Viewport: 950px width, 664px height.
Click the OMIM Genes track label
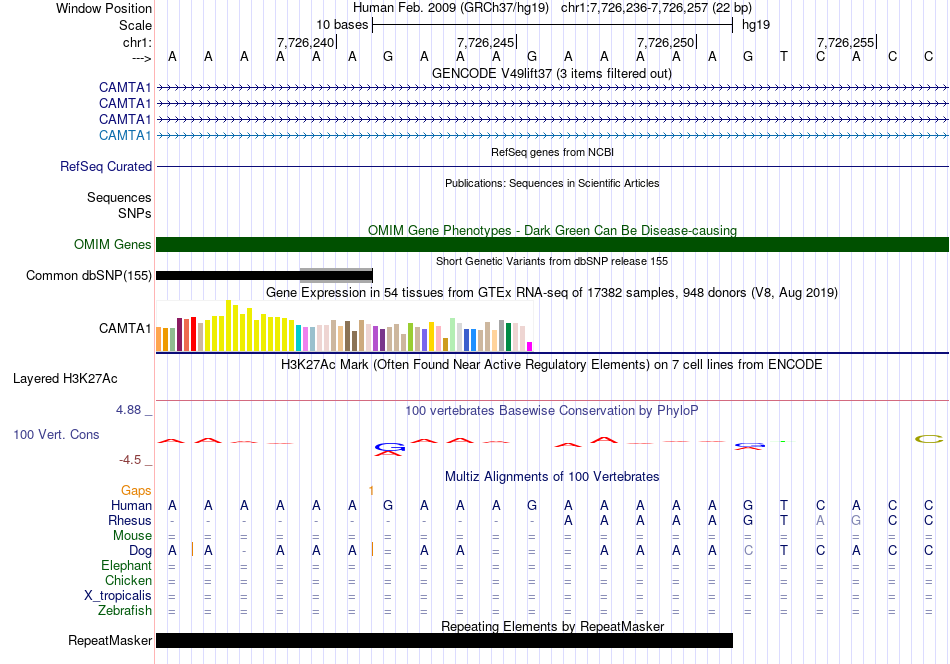(x=113, y=244)
